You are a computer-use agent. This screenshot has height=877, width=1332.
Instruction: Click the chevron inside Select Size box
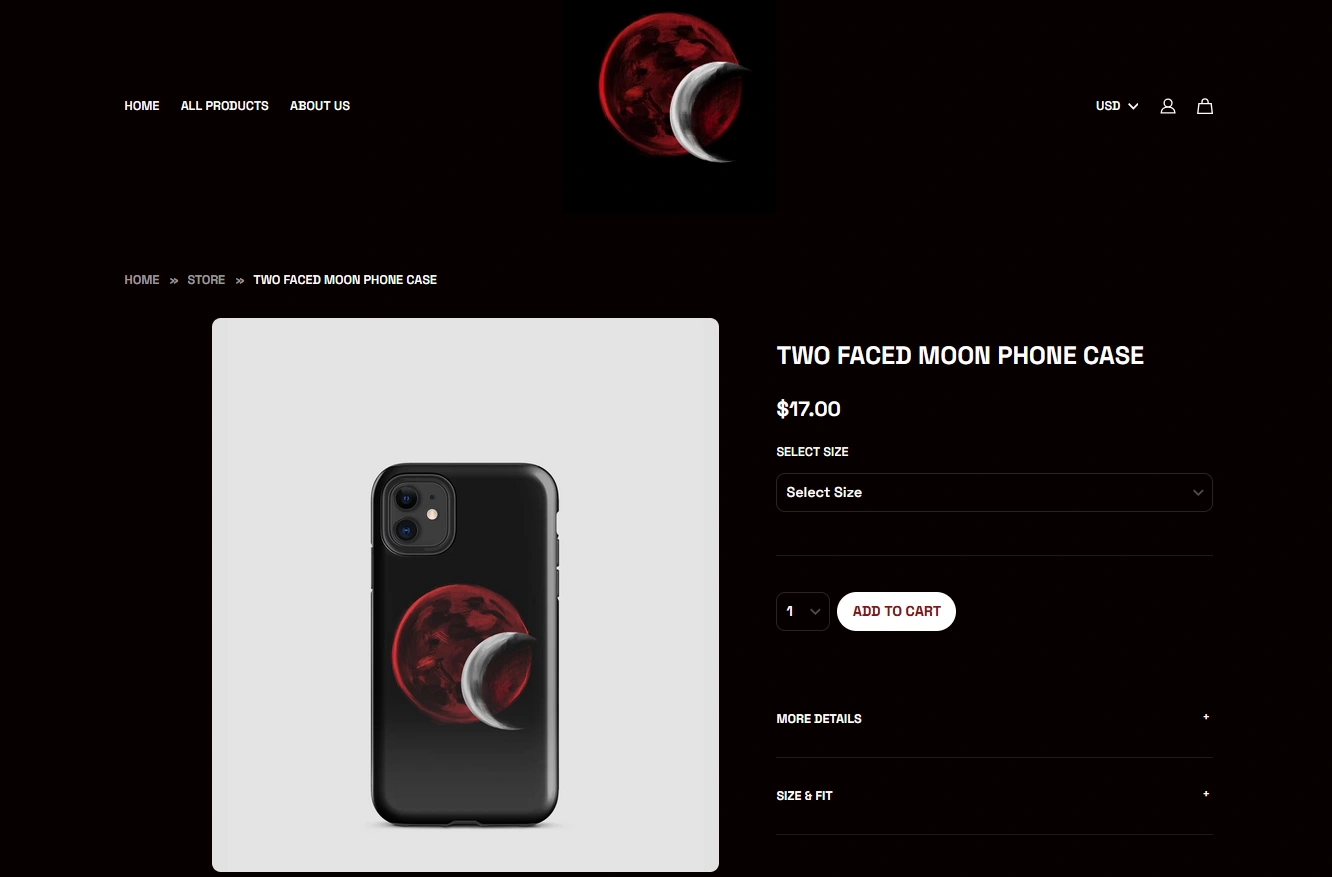pos(1198,492)
